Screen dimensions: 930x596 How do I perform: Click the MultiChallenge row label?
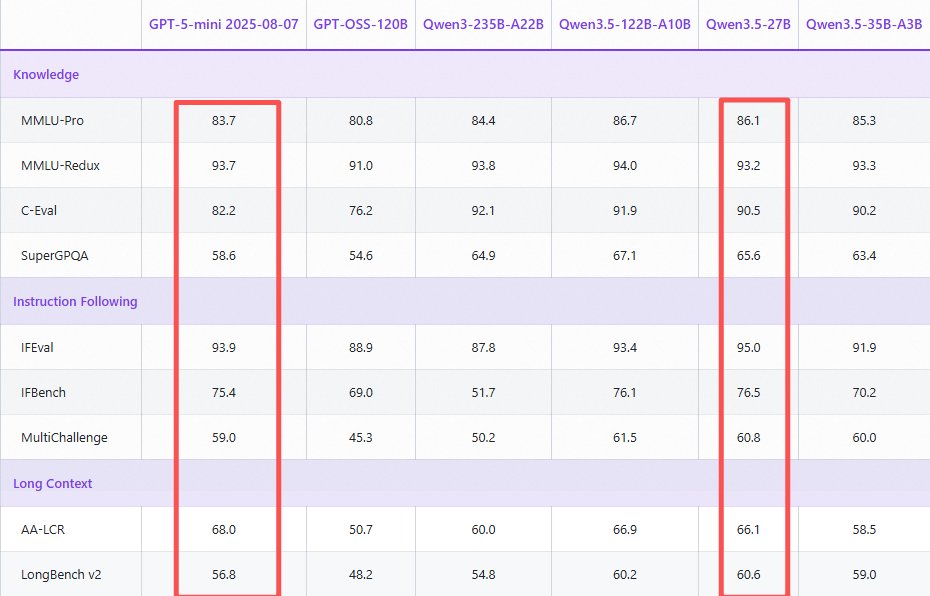(x=65, y=438)
